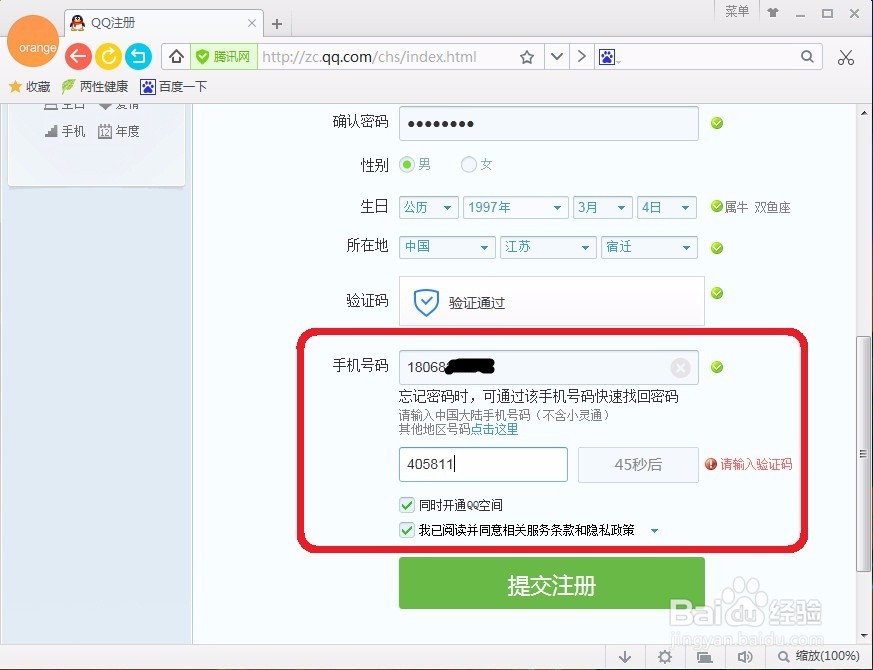This screenshot has width=873, height=670.
Task: Open the 江苏 province dropdown
Action: [x=548, y=247]
